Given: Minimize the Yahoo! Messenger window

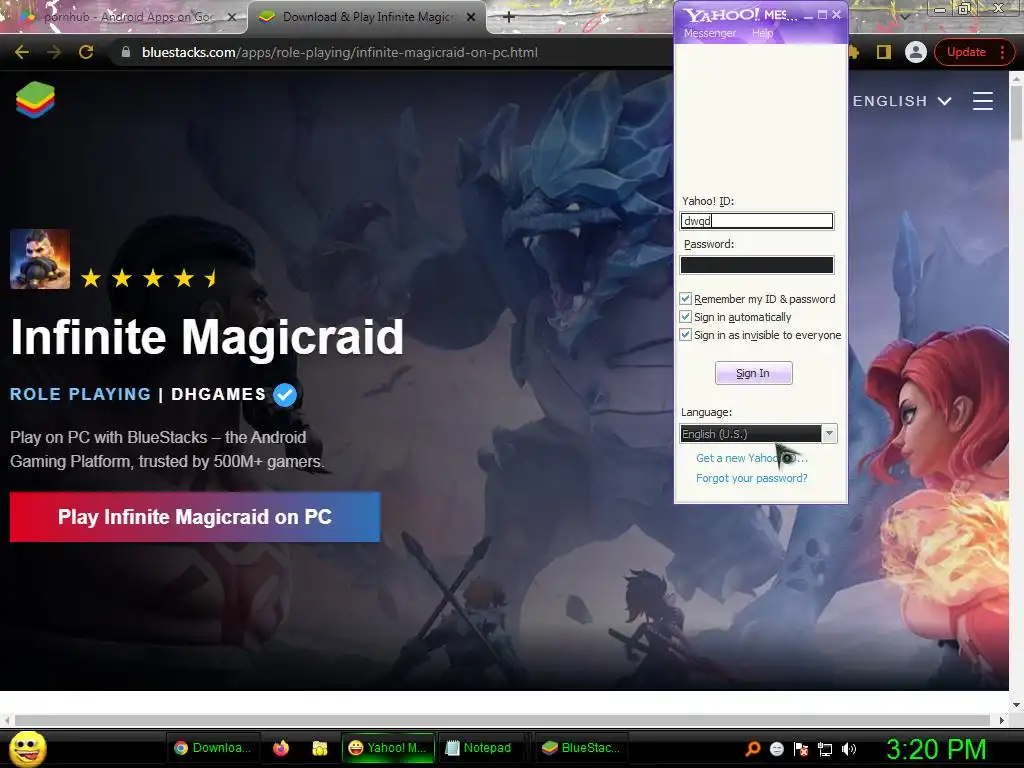Looking at the screenshot, I should point(808,15).
